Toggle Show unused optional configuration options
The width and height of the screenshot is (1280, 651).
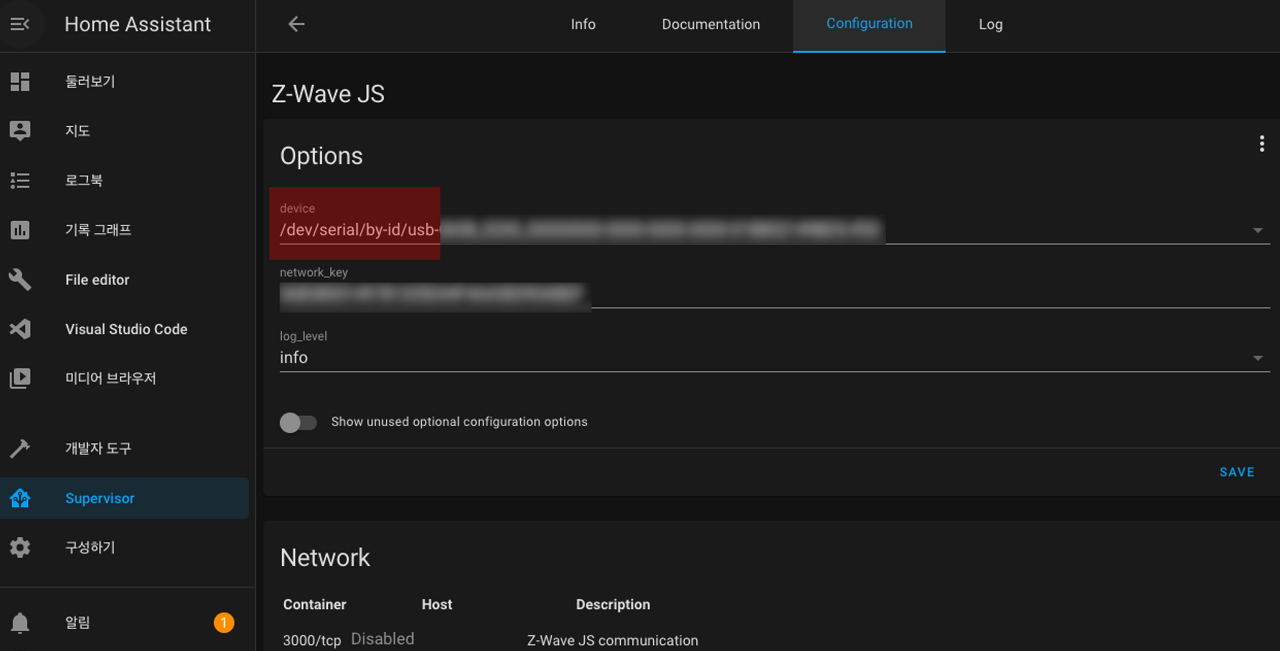pyautogui.click(x=298, y=422)
